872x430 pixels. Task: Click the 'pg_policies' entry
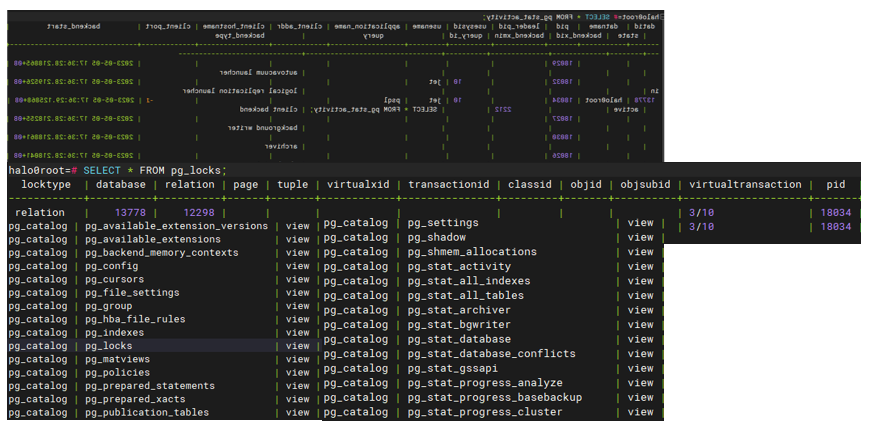[117, 373]
